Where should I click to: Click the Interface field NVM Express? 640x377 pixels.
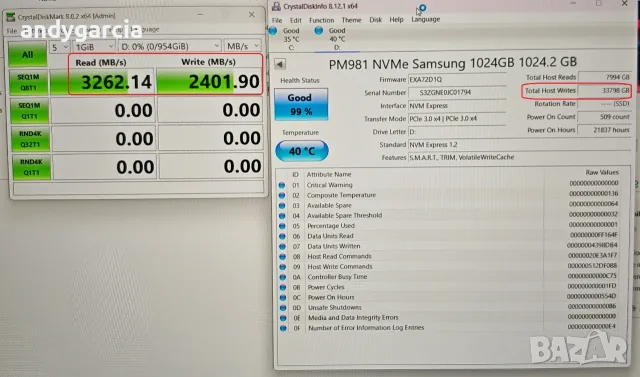point(457,106)
